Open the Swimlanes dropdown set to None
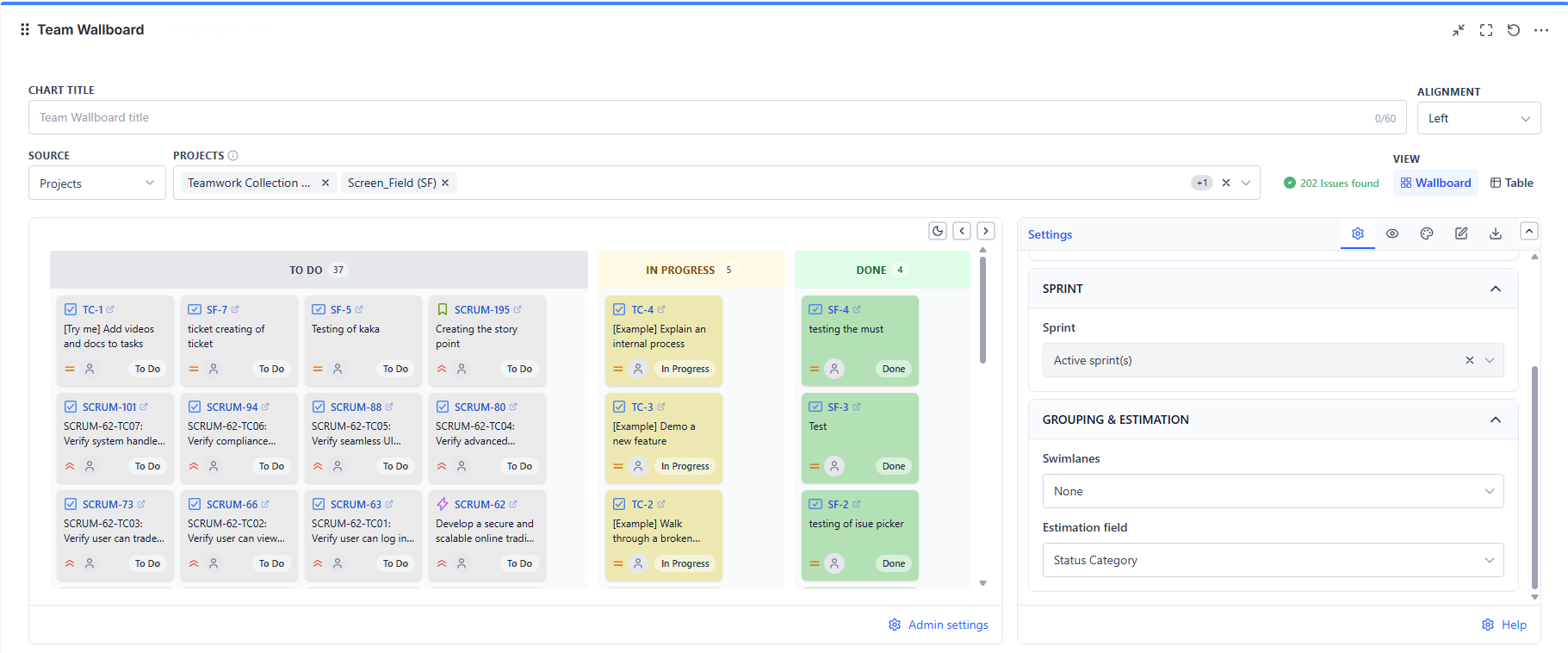The width and height of the screenshot is (1568, 653). (1273, 491)
